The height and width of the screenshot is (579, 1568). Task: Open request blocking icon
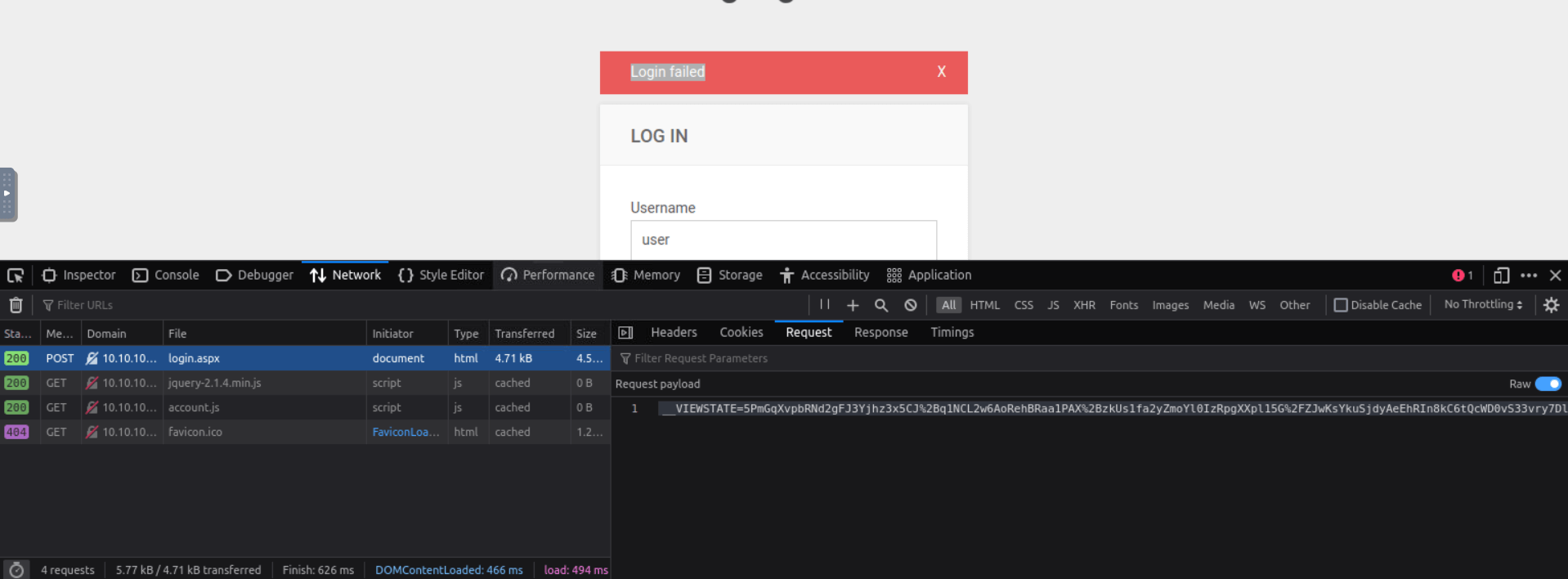pos(911,305)
